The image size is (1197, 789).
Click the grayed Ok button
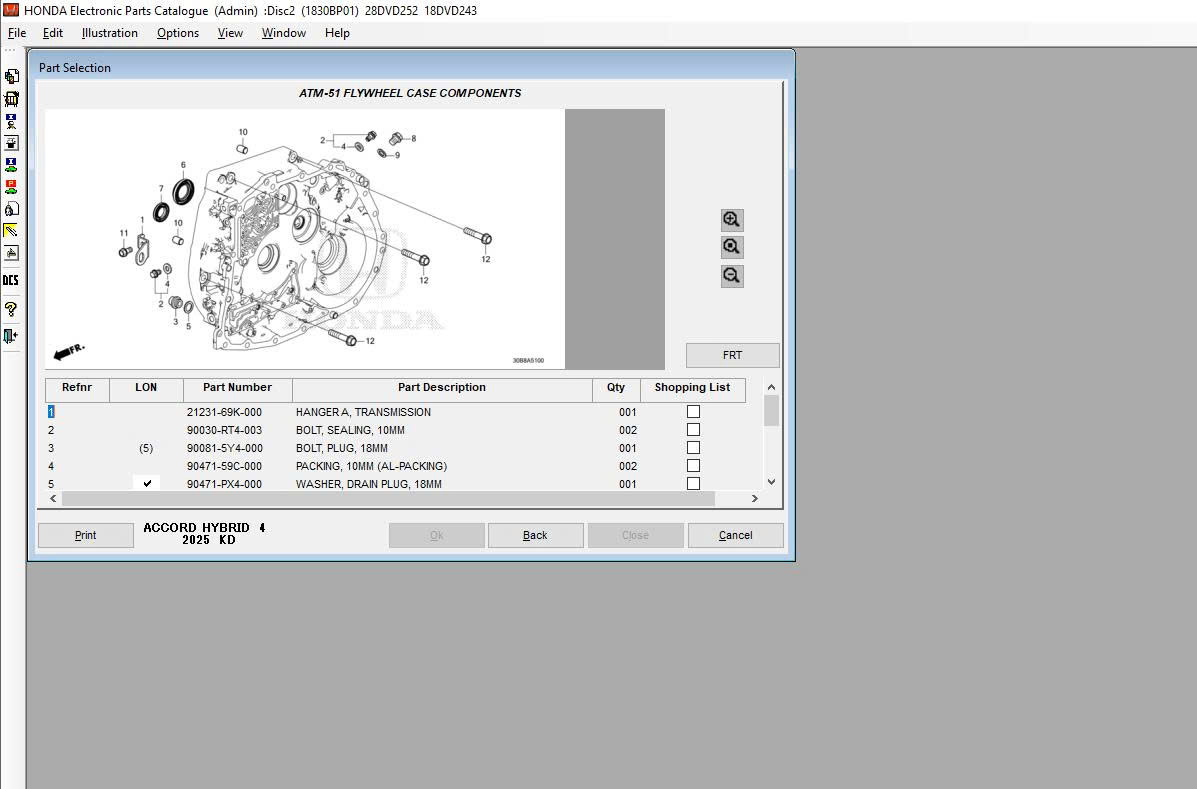(x=437, y=535)
